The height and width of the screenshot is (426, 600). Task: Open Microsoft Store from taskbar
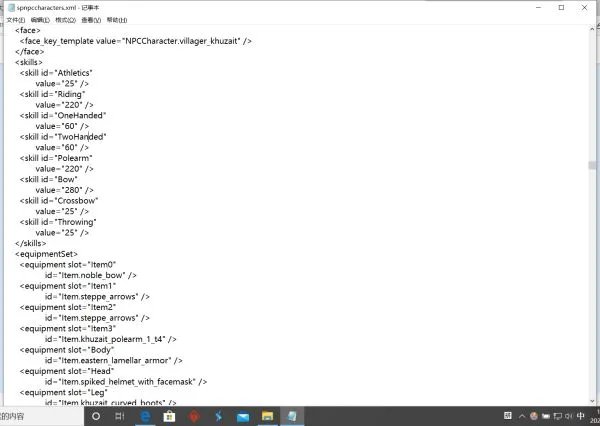click(x=170, y=415)
